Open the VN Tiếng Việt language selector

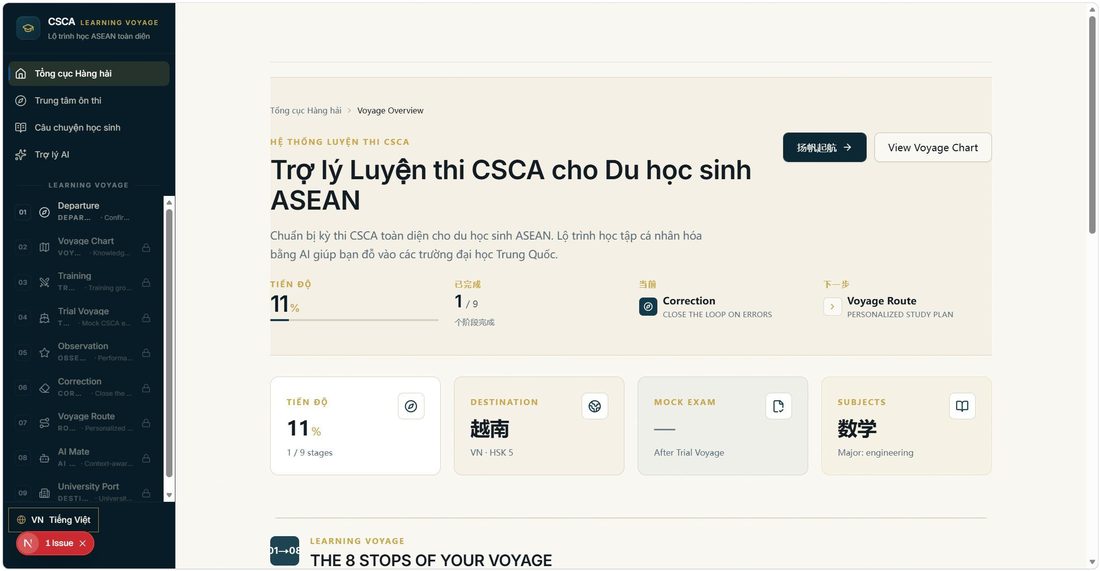click(x=54, y=520)
